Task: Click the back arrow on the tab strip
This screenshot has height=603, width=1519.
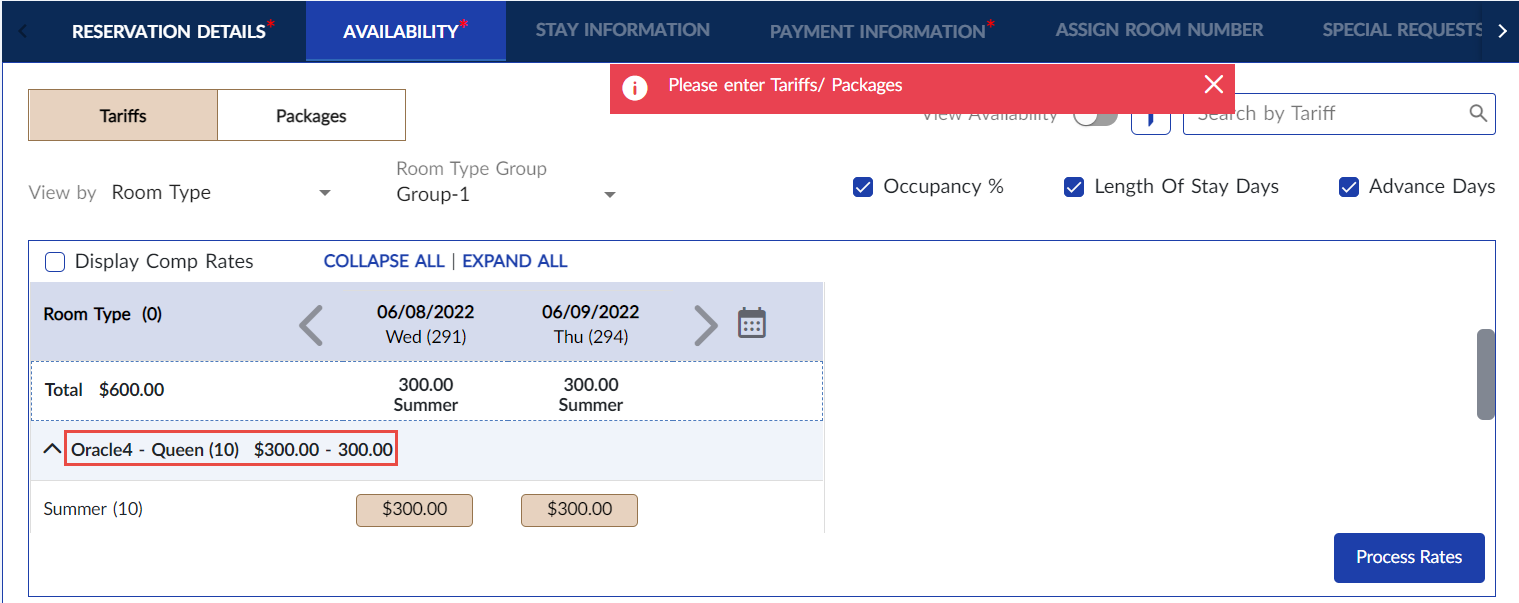Action: 20,30
